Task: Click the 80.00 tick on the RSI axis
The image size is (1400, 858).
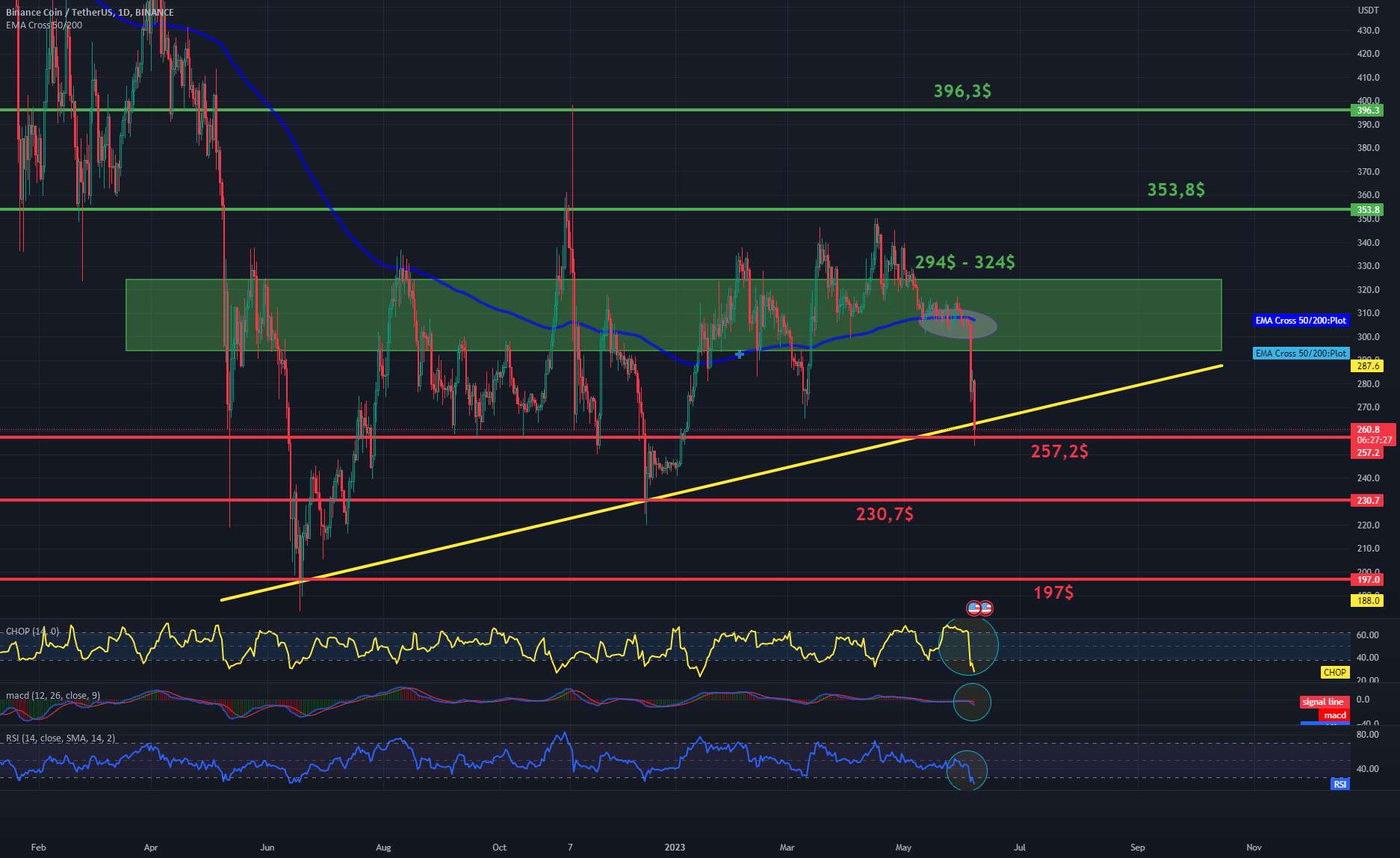Action: (1367, 735)
